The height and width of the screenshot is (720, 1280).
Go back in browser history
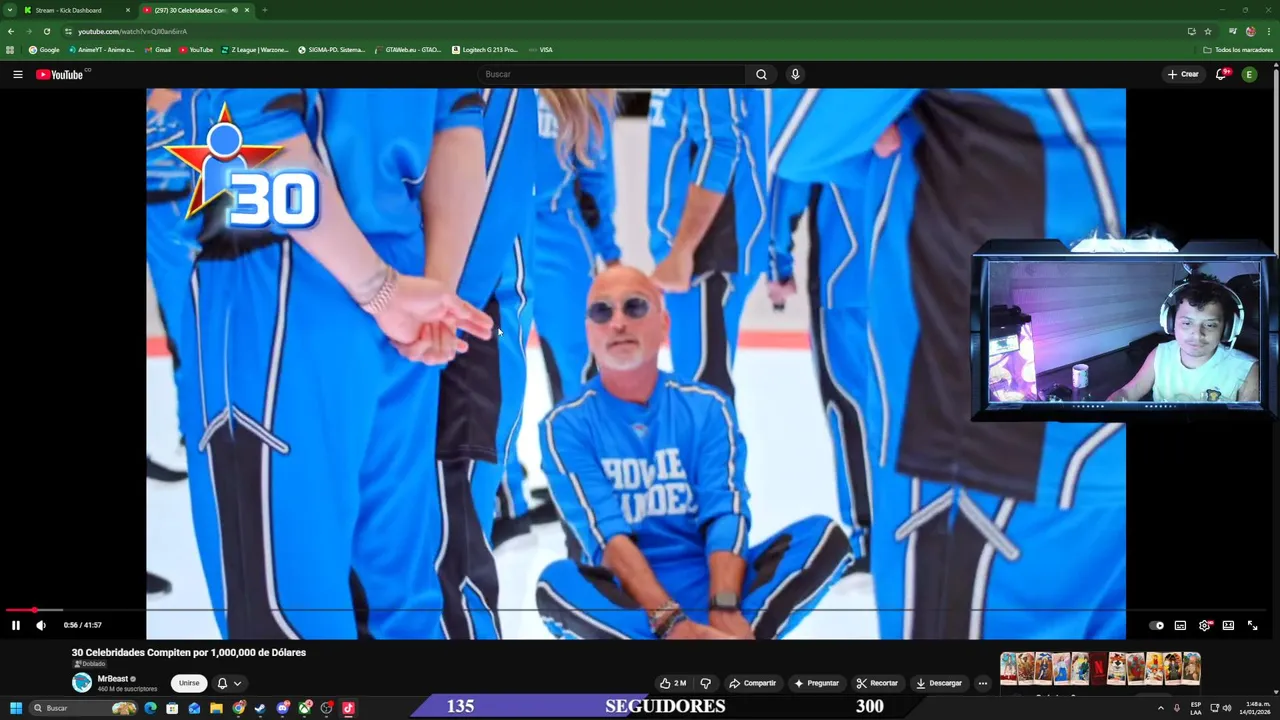tap(11, 31)
